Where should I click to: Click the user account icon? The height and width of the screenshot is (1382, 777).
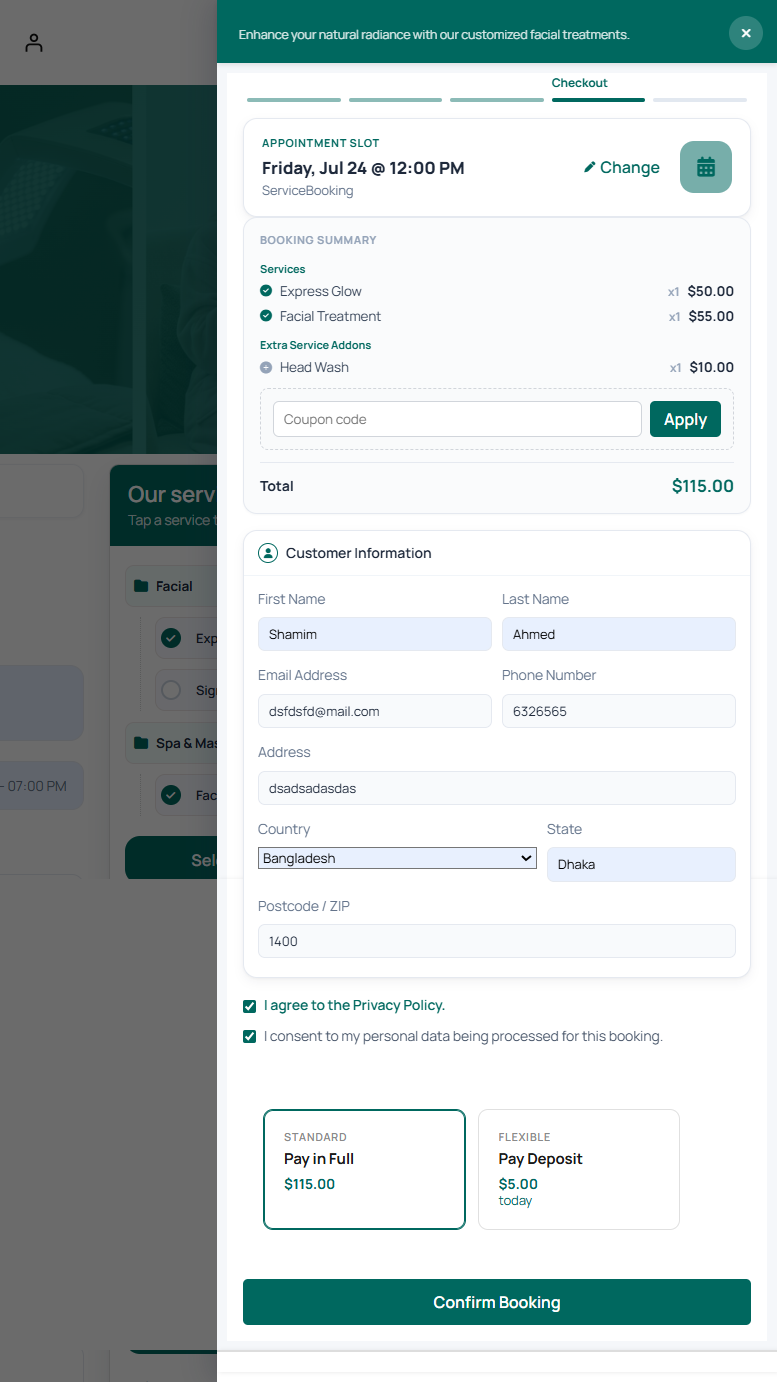click(34, 43)
